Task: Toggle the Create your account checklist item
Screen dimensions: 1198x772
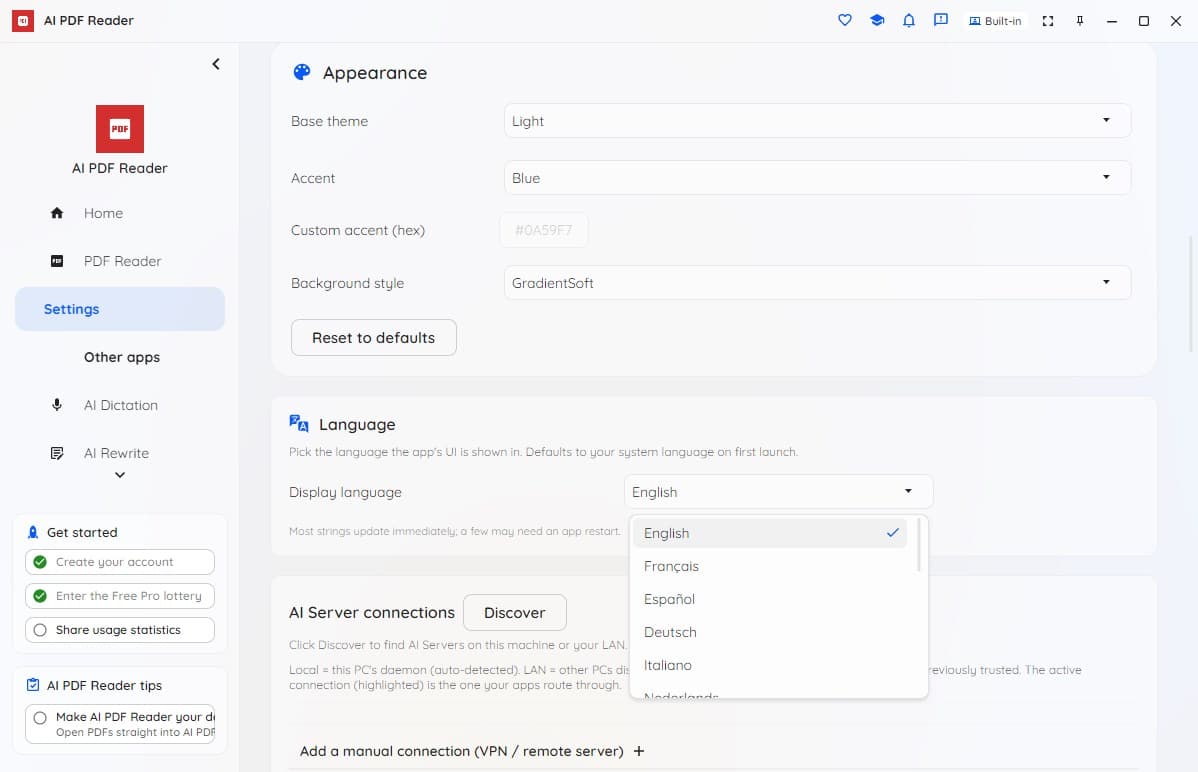Action: pos(120,562)
